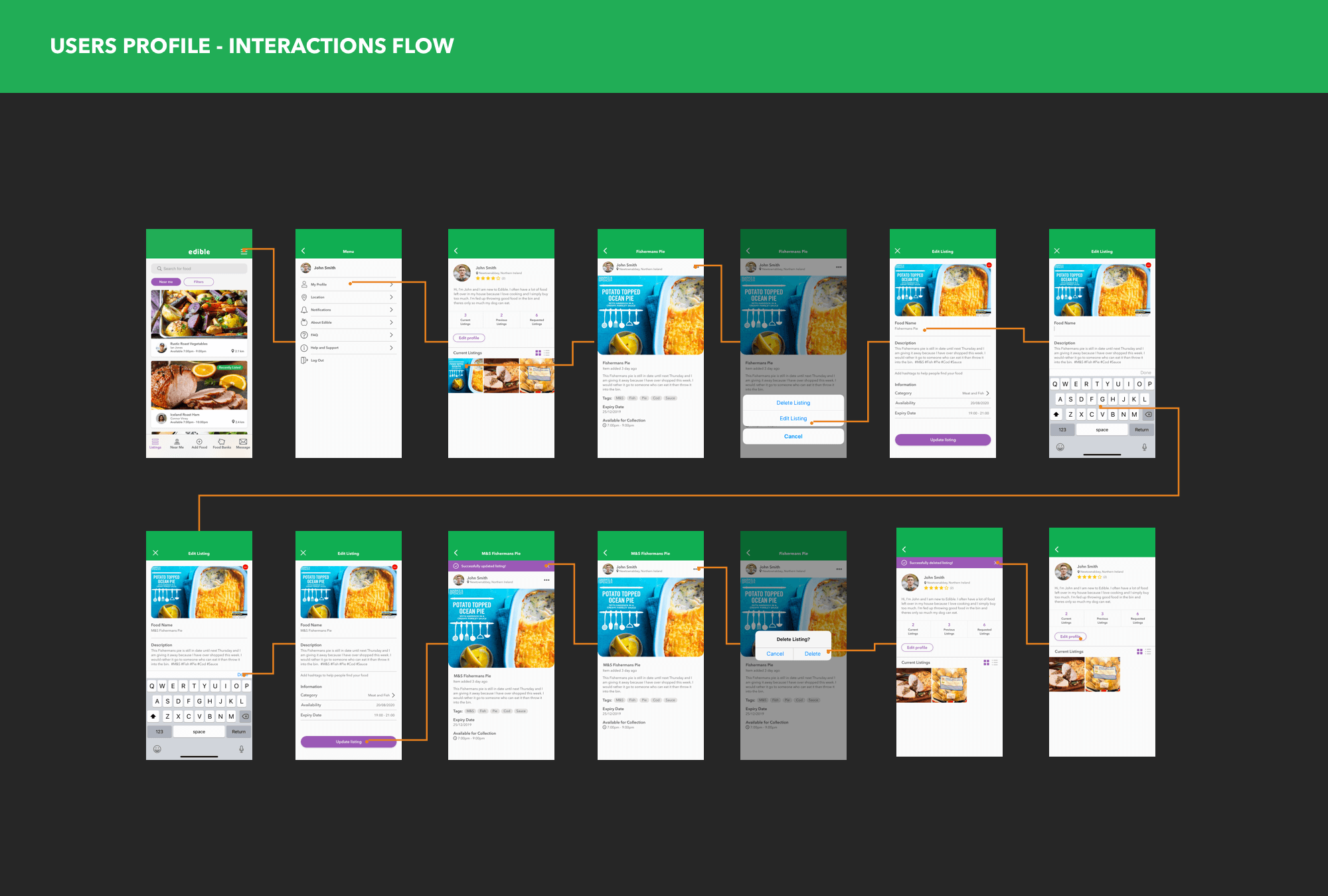Screen dimensions: 1328x896
Task: Click checkmark icon on Successfully deleted listing! banner
Action: click(x=904, y=563)
